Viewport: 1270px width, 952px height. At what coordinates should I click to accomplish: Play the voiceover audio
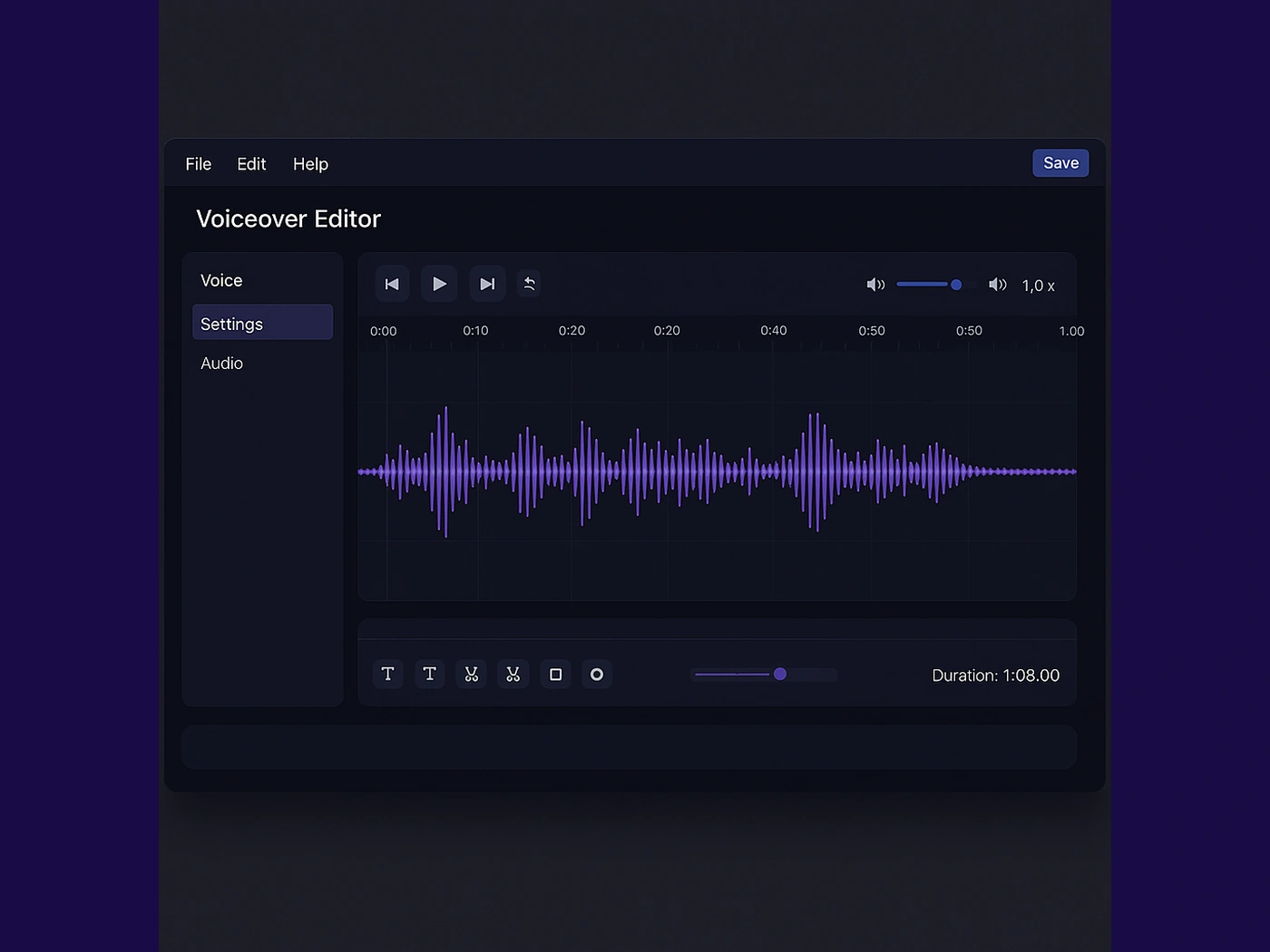pyautogui.click(x=439, y=284)
